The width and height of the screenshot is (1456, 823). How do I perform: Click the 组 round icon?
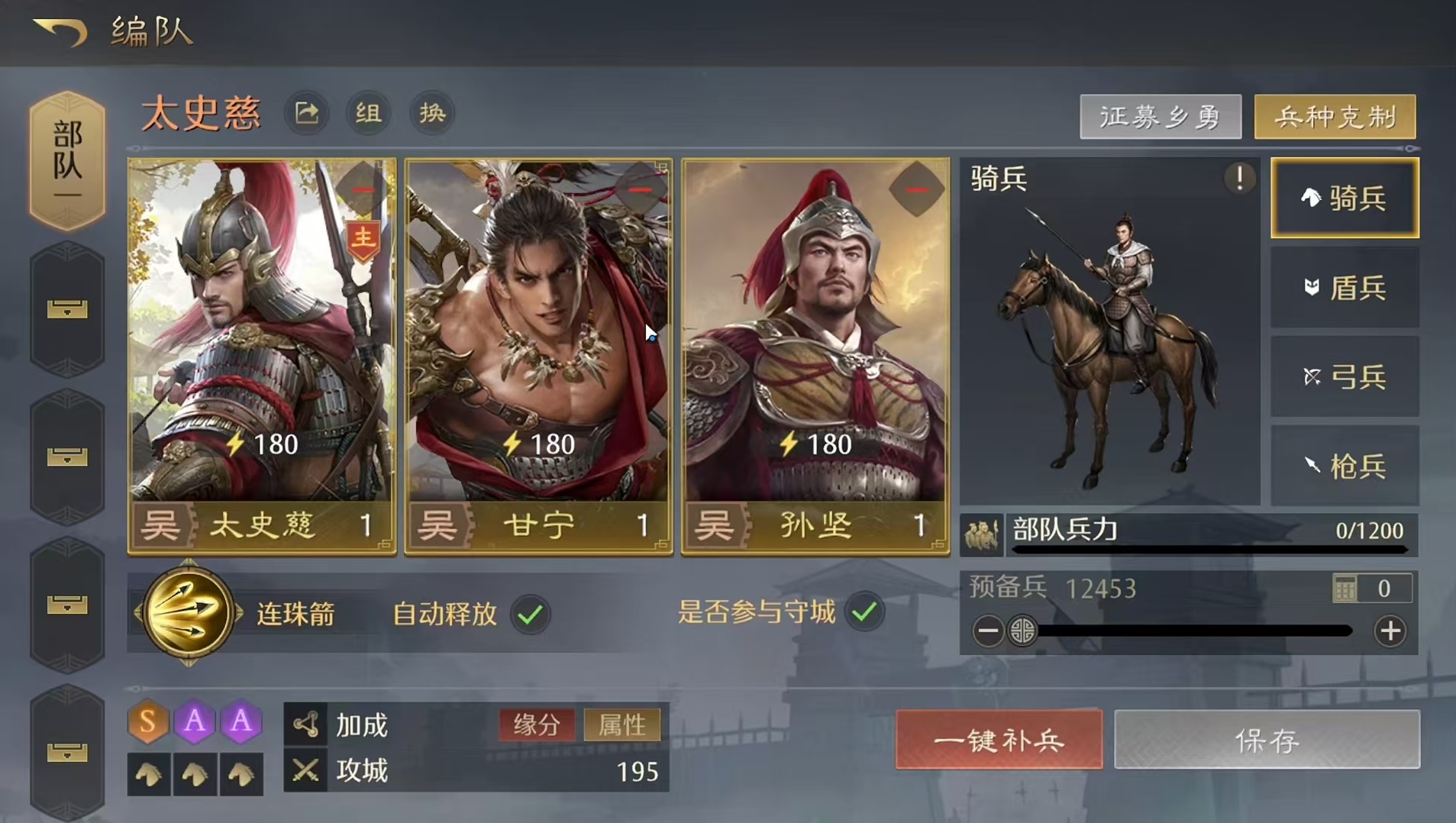click(368, 114)
